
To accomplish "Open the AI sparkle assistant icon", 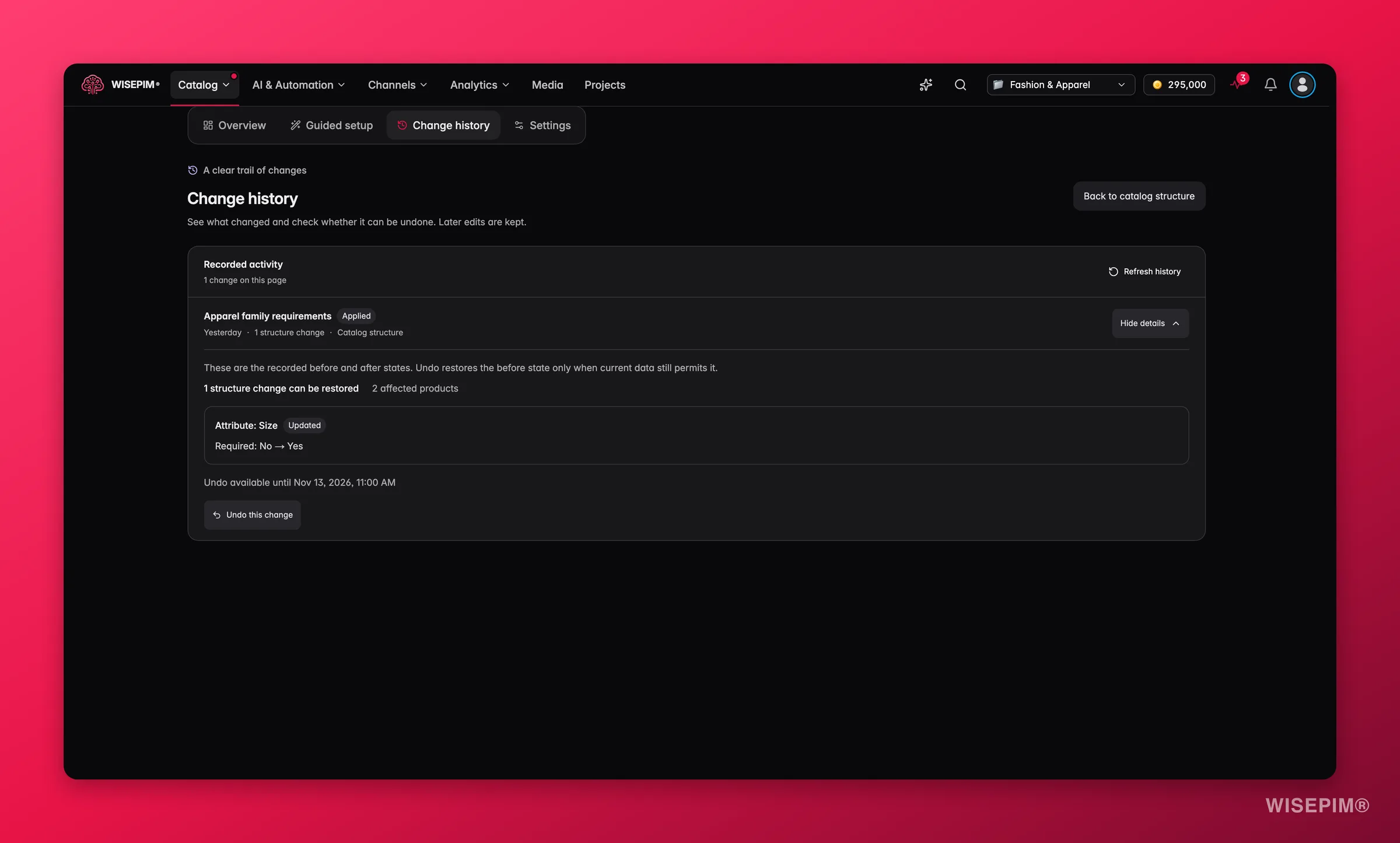I will [926, 85].
